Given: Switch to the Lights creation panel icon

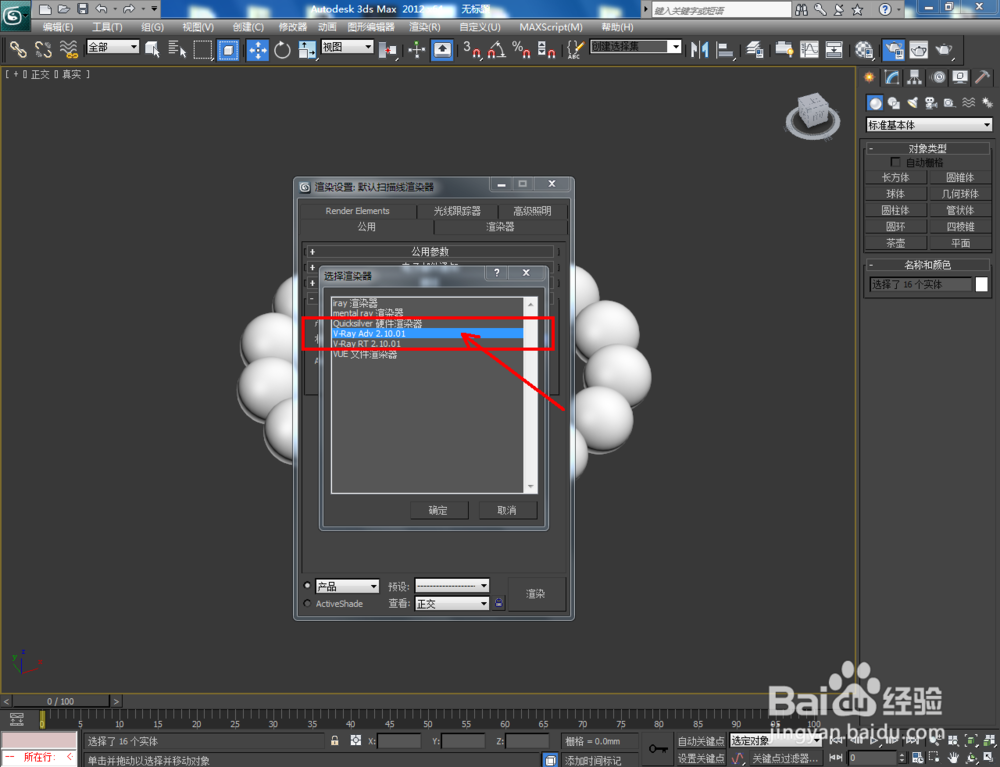Looking at the screenshot, I should pos(911,103).
